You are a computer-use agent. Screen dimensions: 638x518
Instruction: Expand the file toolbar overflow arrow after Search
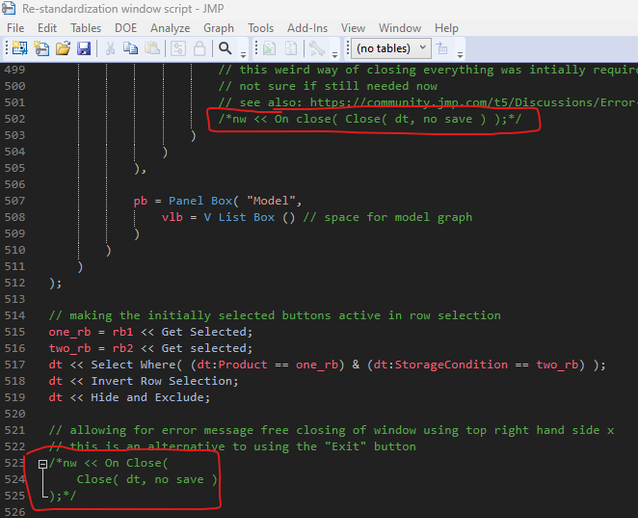pos(243,54)
